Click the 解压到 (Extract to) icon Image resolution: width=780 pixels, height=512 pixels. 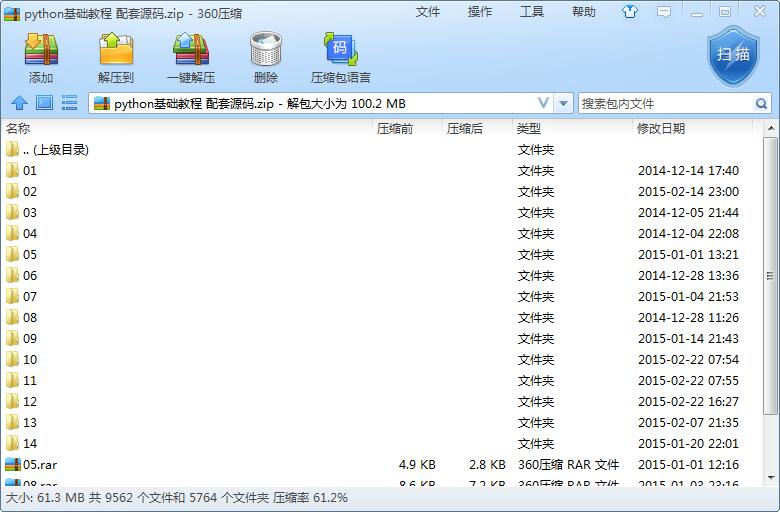point(116,49)
